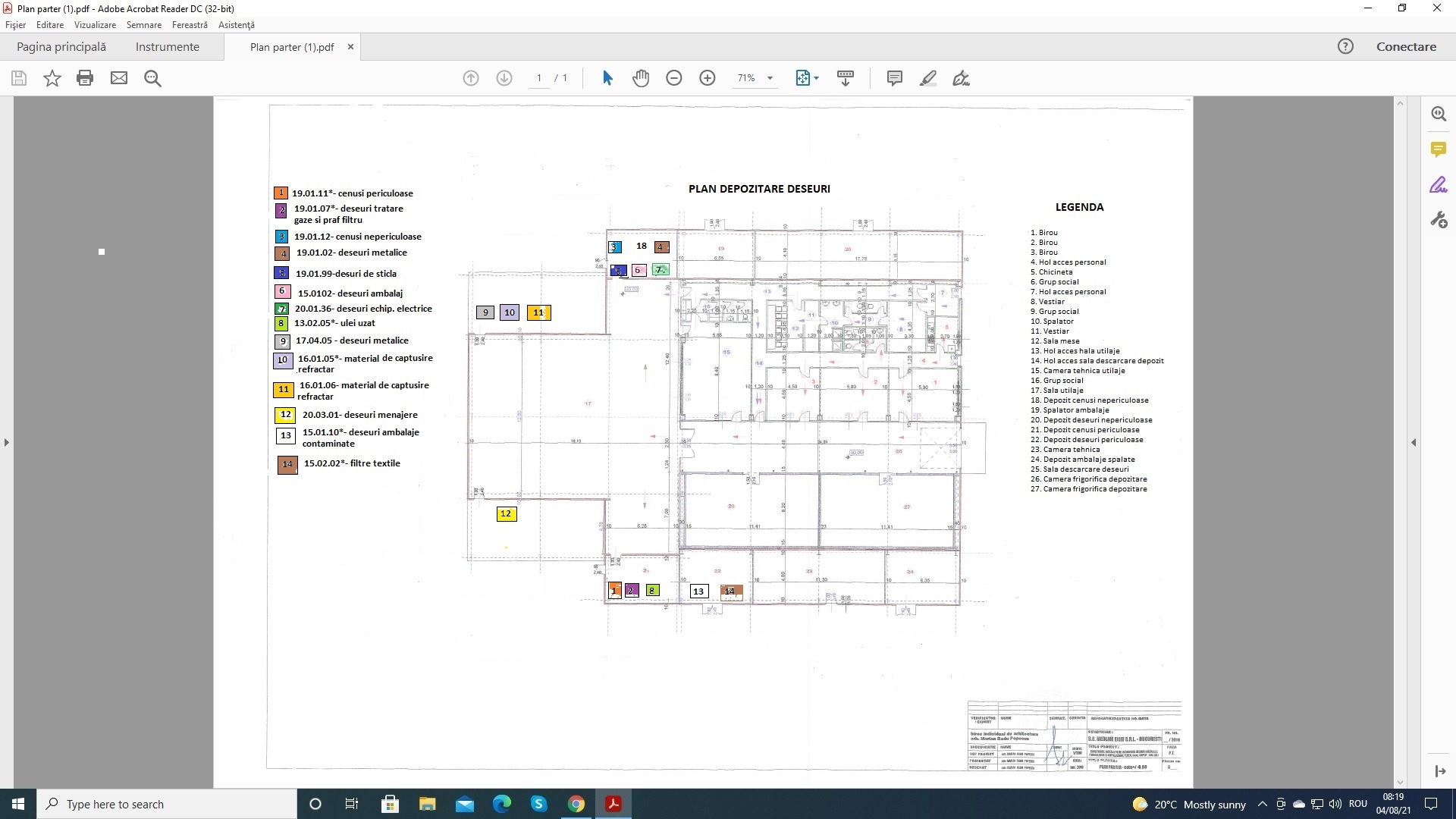The width and height of the screenshot is (1456, 819).
Task: Print the document with printer icon
Action: pos(85,78)
